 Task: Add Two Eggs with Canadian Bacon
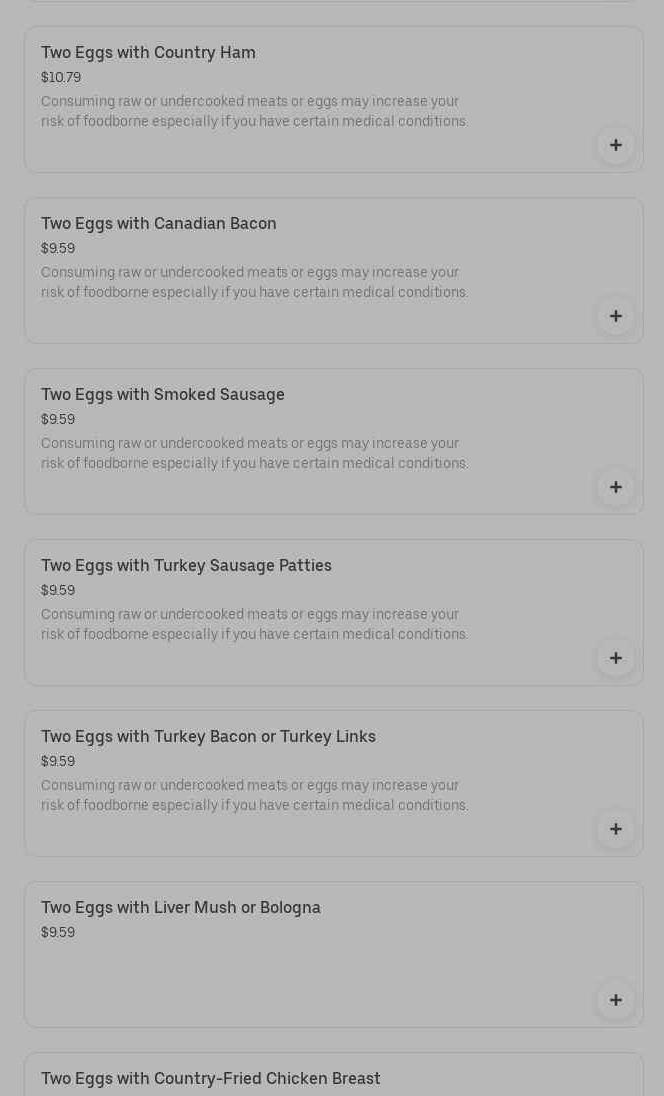(615, 317)
